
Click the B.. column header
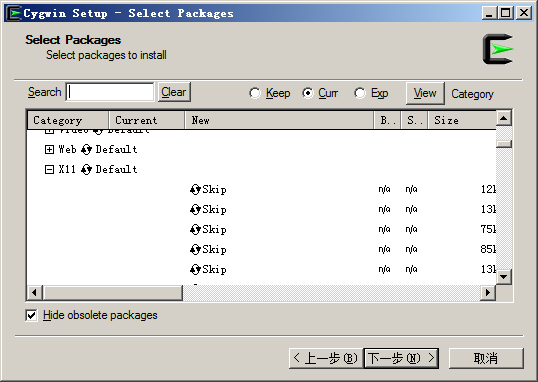tap(387, 120)
